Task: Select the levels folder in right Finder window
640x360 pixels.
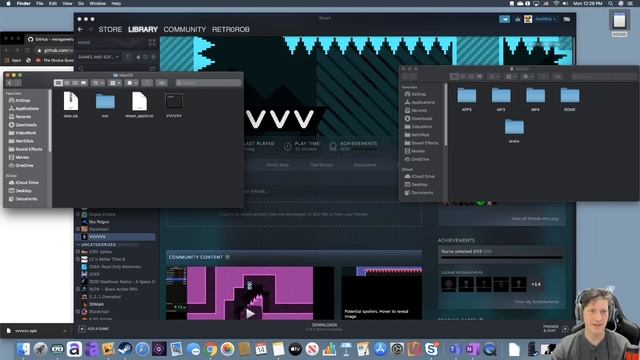Action: coord(514,131)
